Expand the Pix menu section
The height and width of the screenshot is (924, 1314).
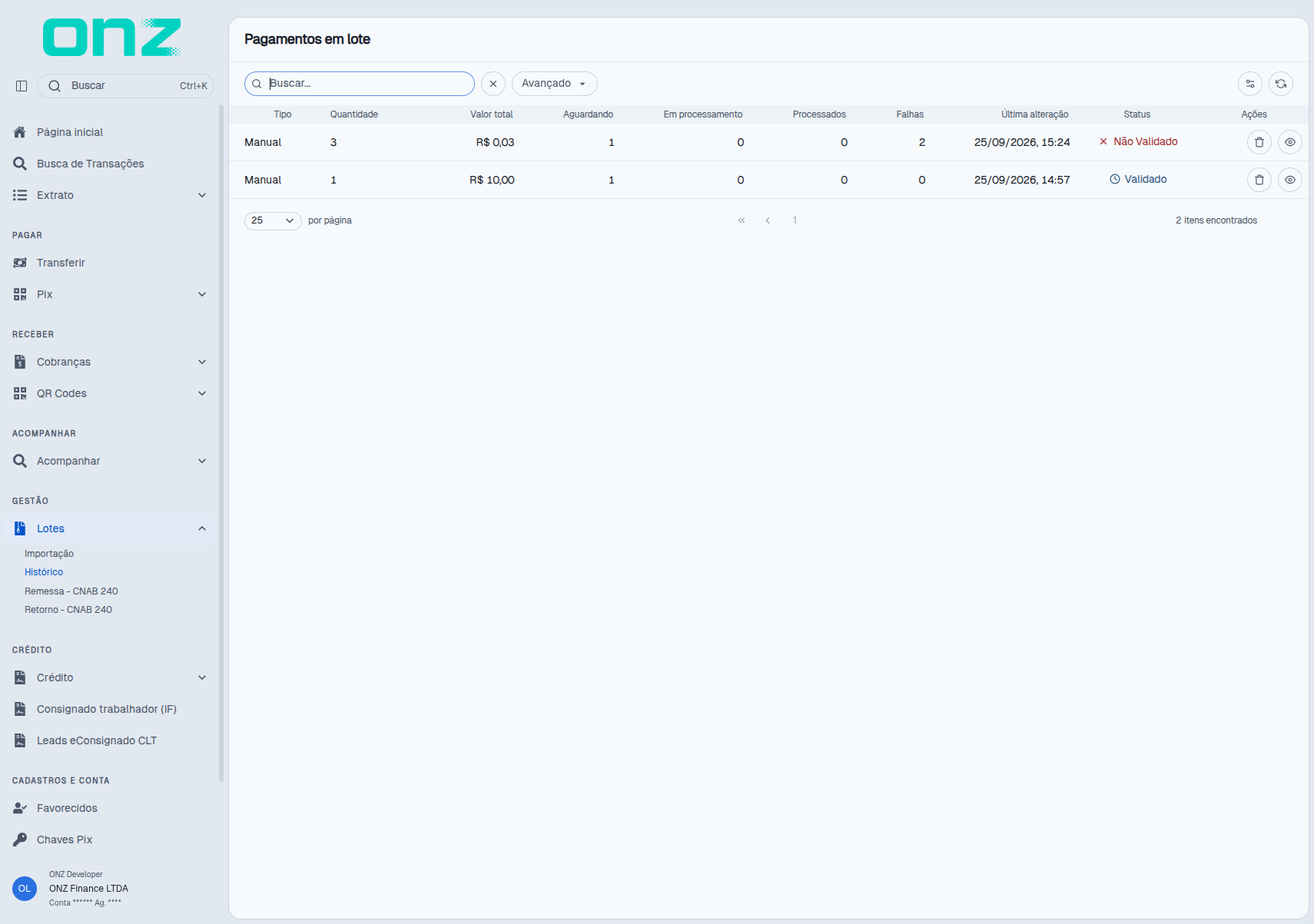pyautogui.click(x=110, y=294)
